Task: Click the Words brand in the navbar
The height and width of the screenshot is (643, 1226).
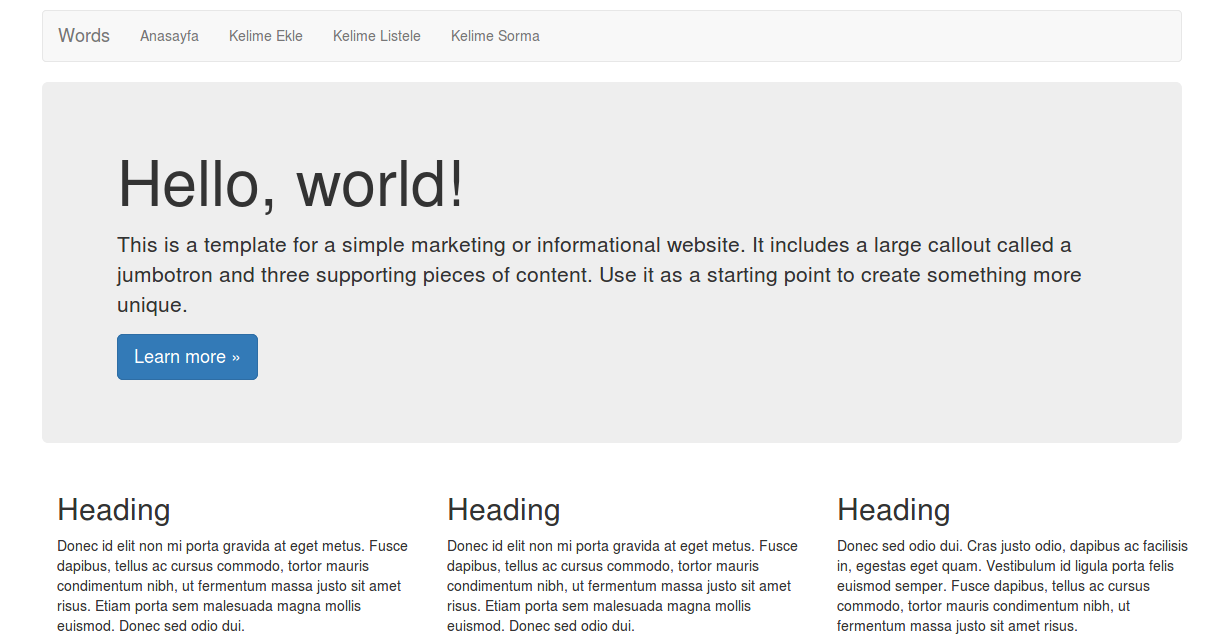Action: pyautogui.click(x=83, y=35)
